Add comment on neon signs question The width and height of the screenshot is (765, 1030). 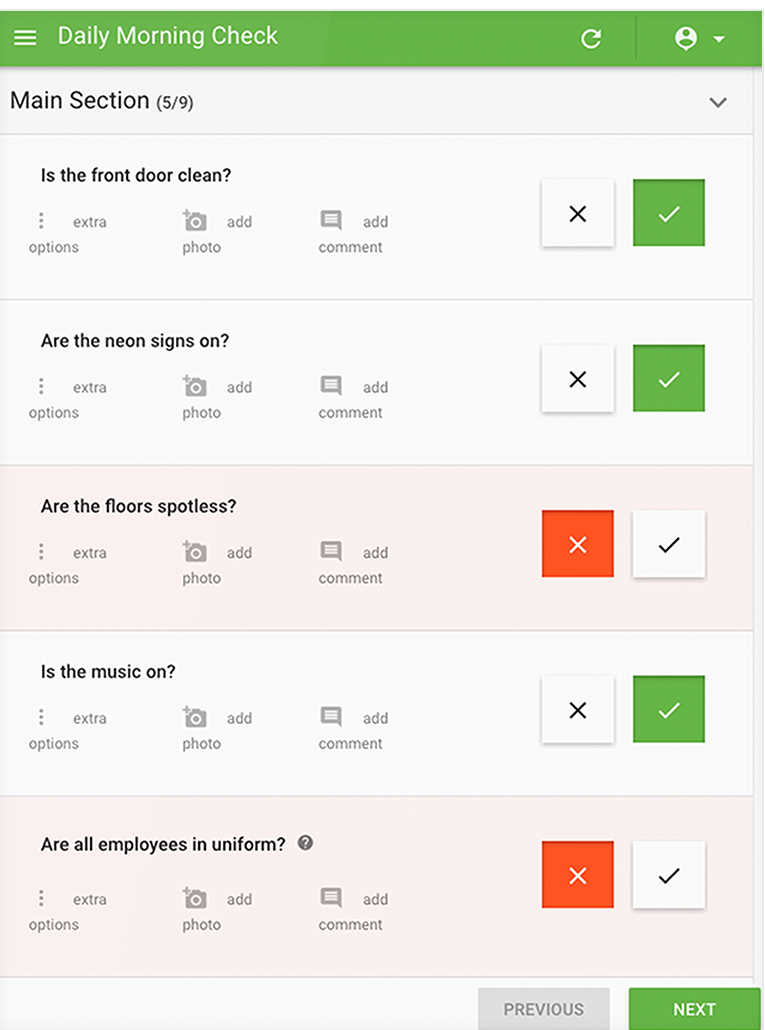pyautogui.click(x=331, y=386)
